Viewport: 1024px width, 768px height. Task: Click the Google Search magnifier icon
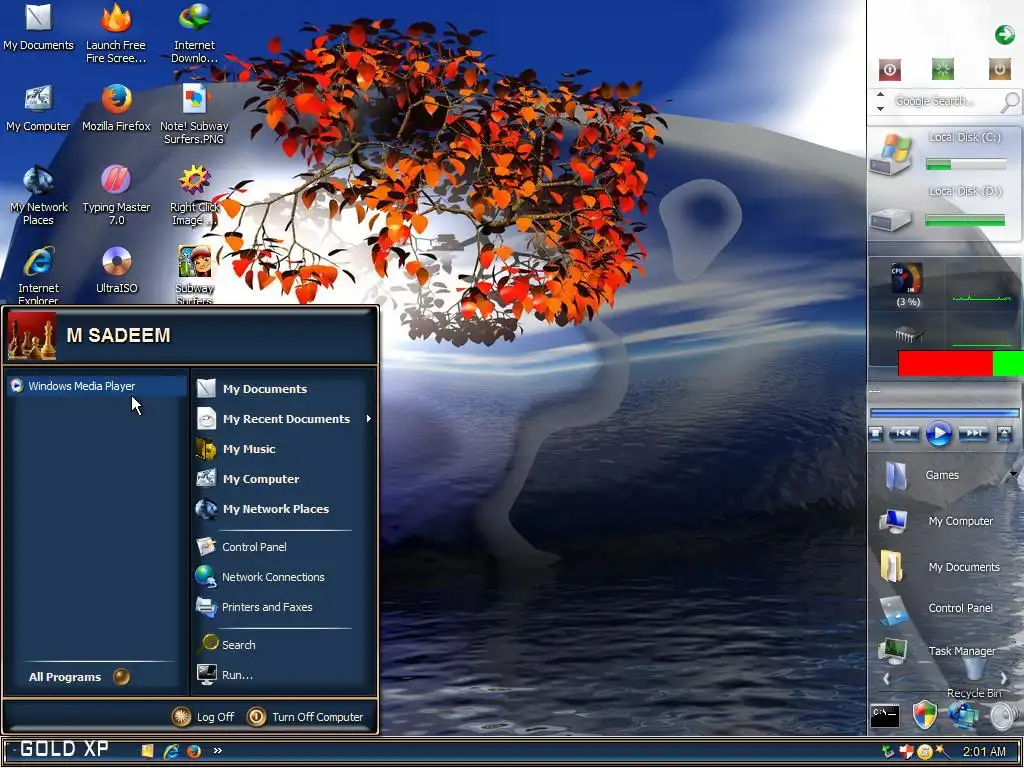pyautogui.click(x=1010, y=102)
